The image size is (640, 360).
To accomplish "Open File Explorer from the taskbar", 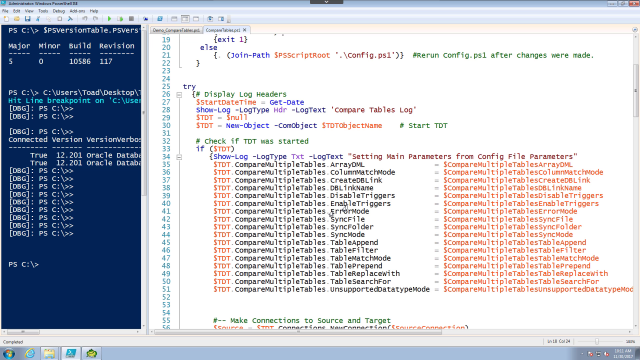I will pyautogui.click(x=49, y=353).
